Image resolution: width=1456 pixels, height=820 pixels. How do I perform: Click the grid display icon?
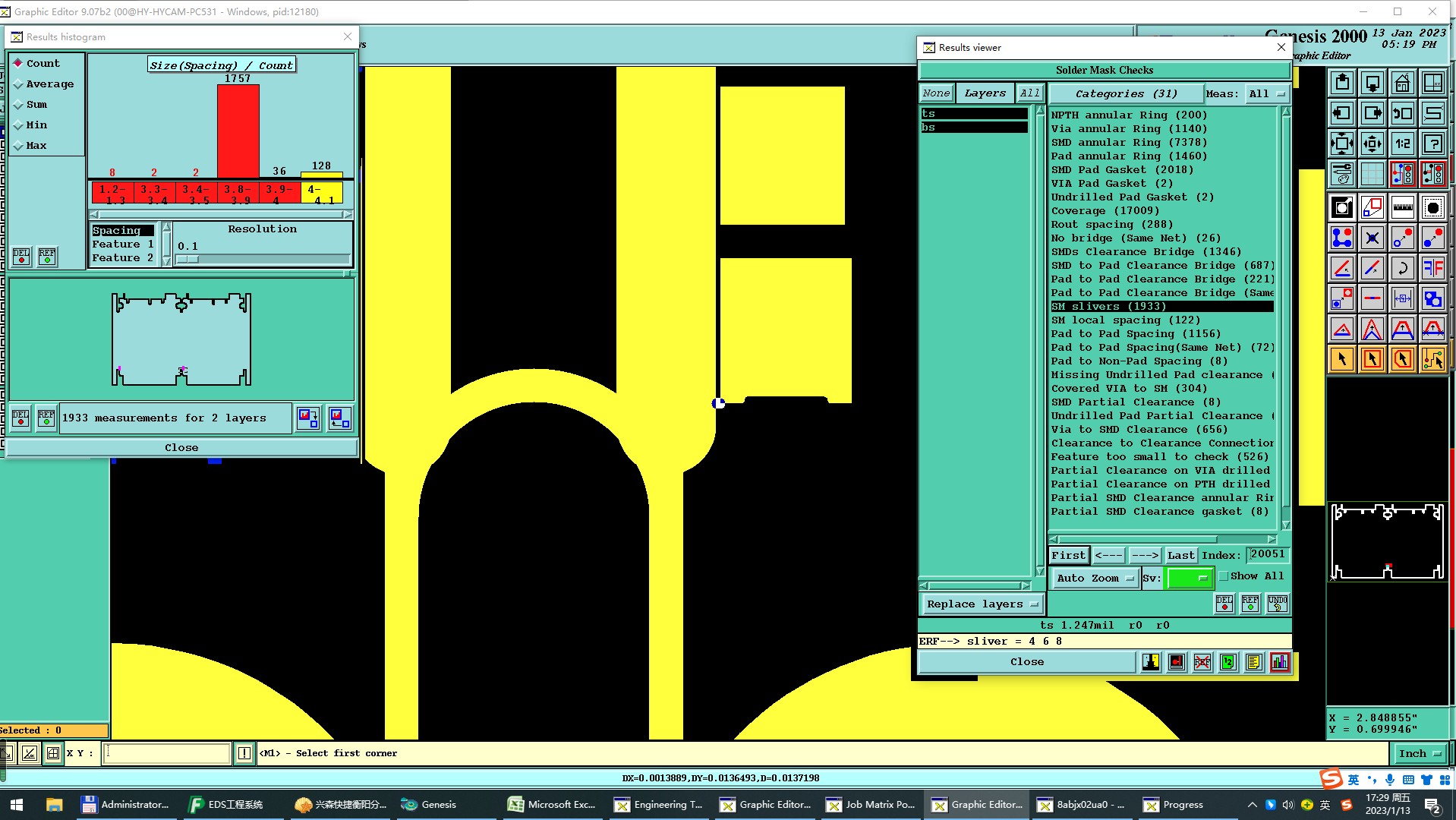coord(1372,174)
